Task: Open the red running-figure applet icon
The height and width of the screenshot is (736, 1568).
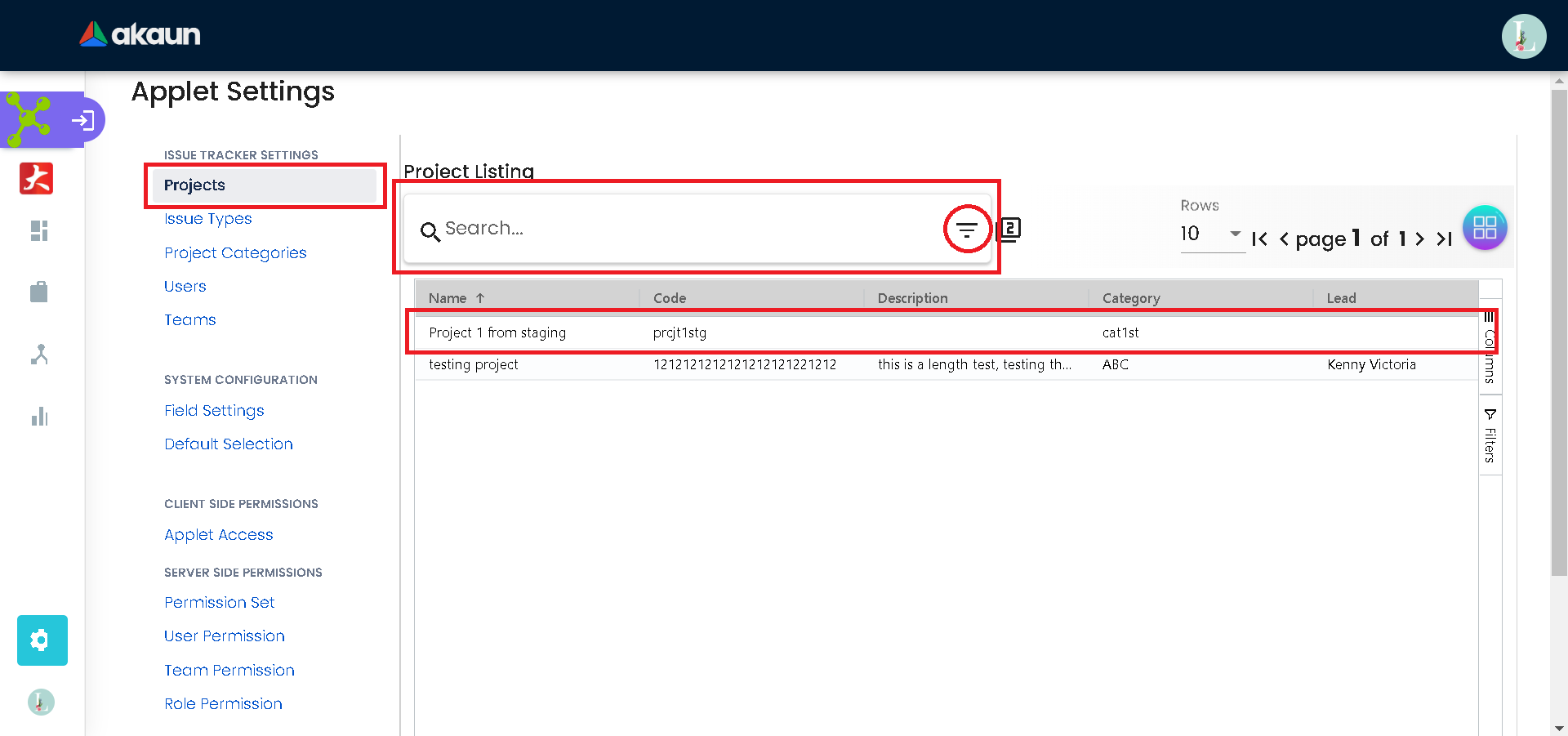Action: pos(37,178)
